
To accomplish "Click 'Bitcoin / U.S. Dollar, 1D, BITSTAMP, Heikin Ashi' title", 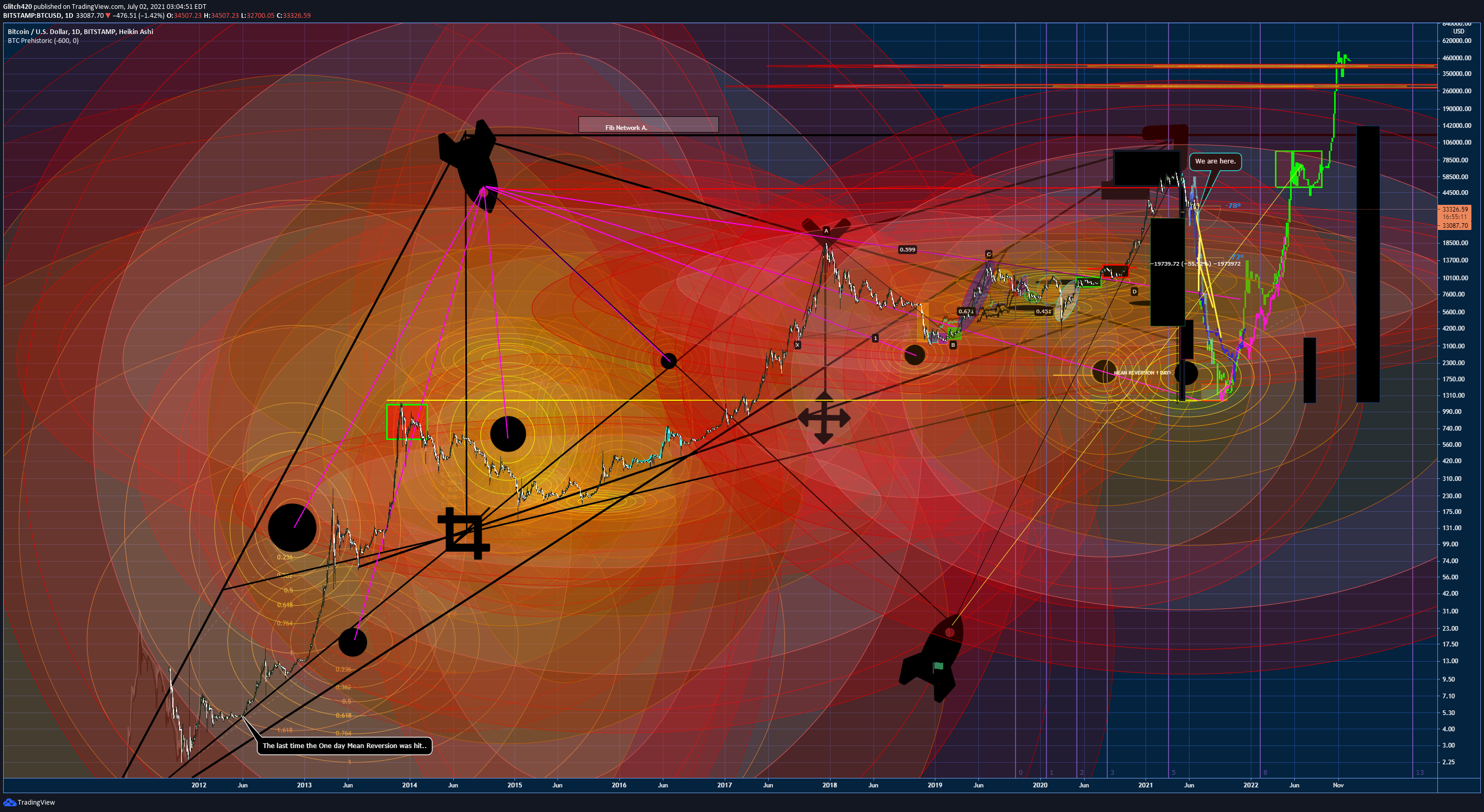I will 81,31.
